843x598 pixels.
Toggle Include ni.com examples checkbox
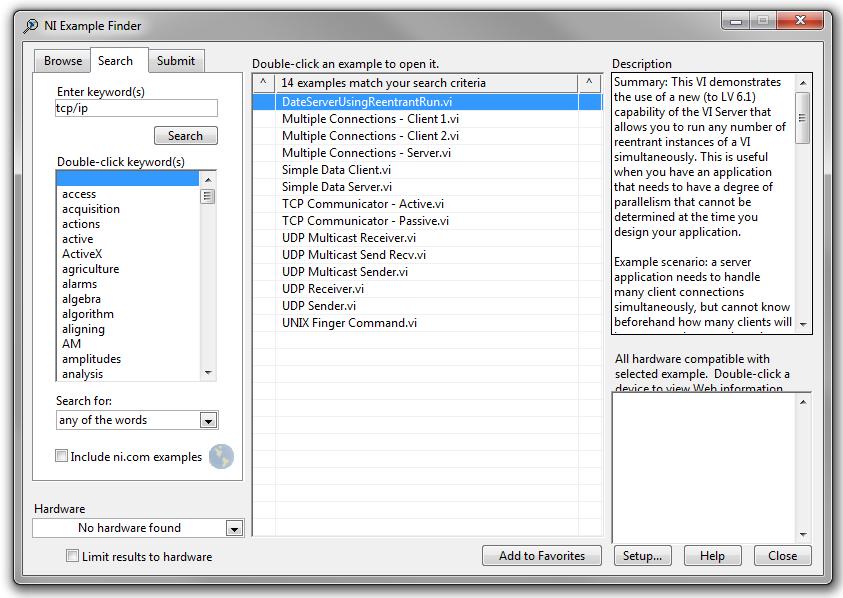tap(61, 456)
